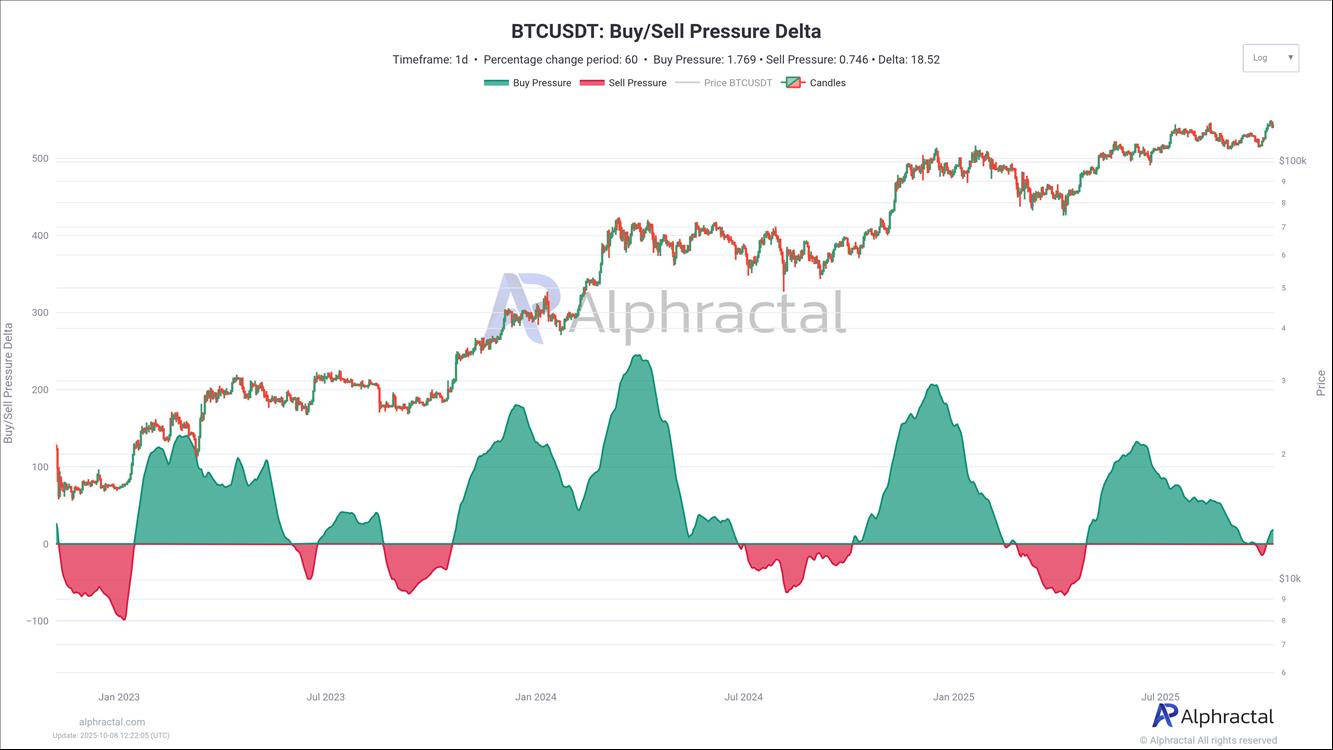Enable the Price BTCUSDT legend line
This screenshot has height=750, width=1333.
(738, 83)
